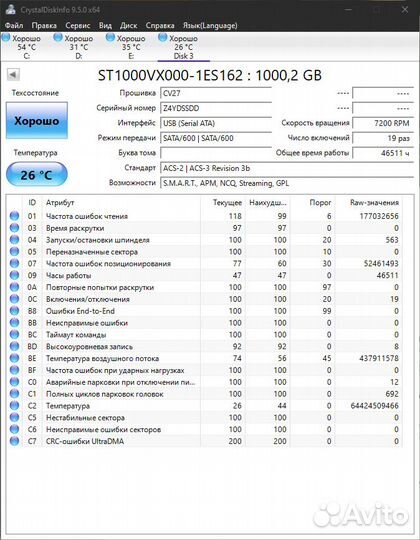This screenshot has height=540, width=420.
Task: Open the Вид menu
Action: (105, 25)
